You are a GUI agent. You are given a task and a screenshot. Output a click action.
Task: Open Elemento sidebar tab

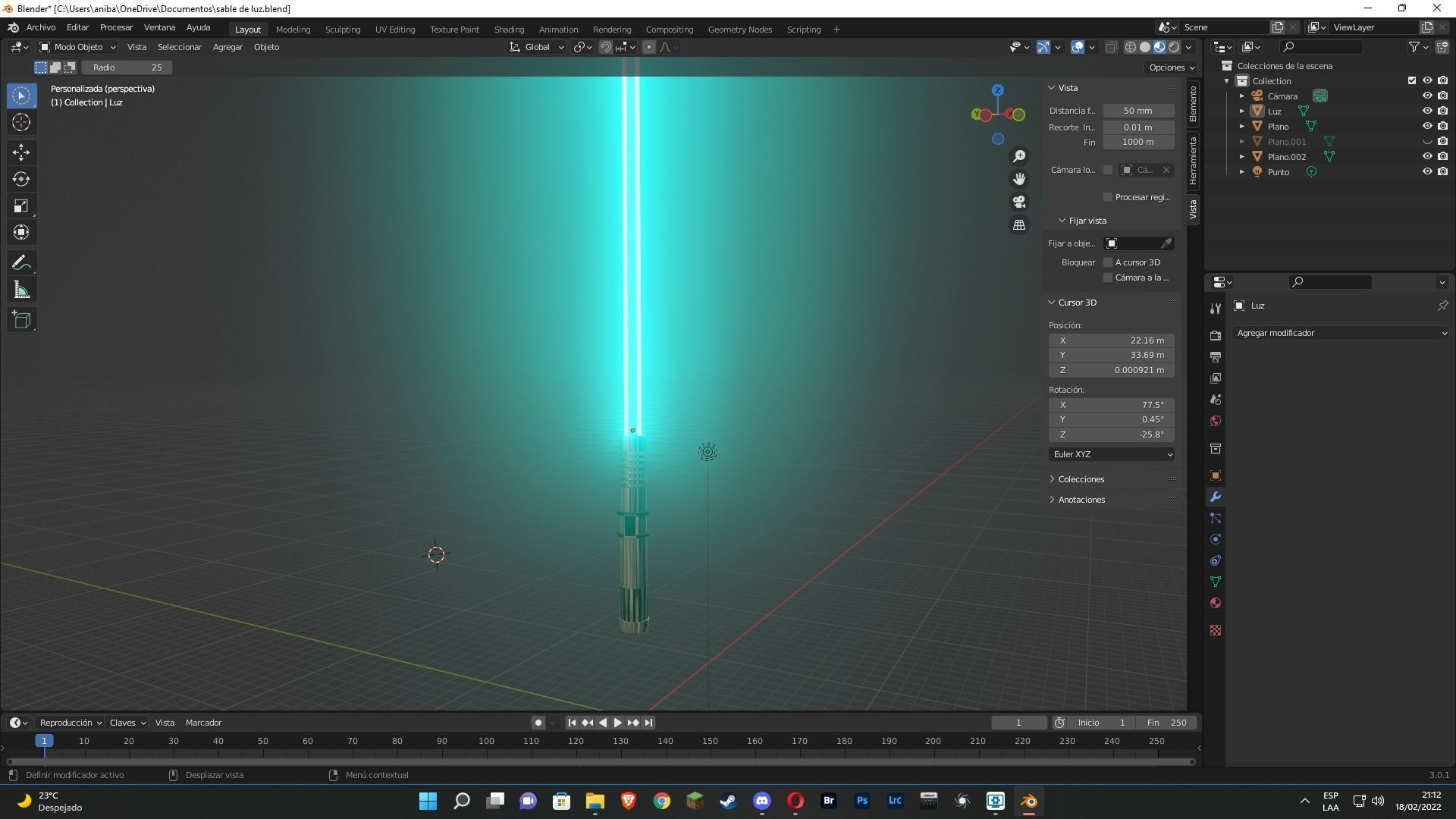tap(1193, 104)
